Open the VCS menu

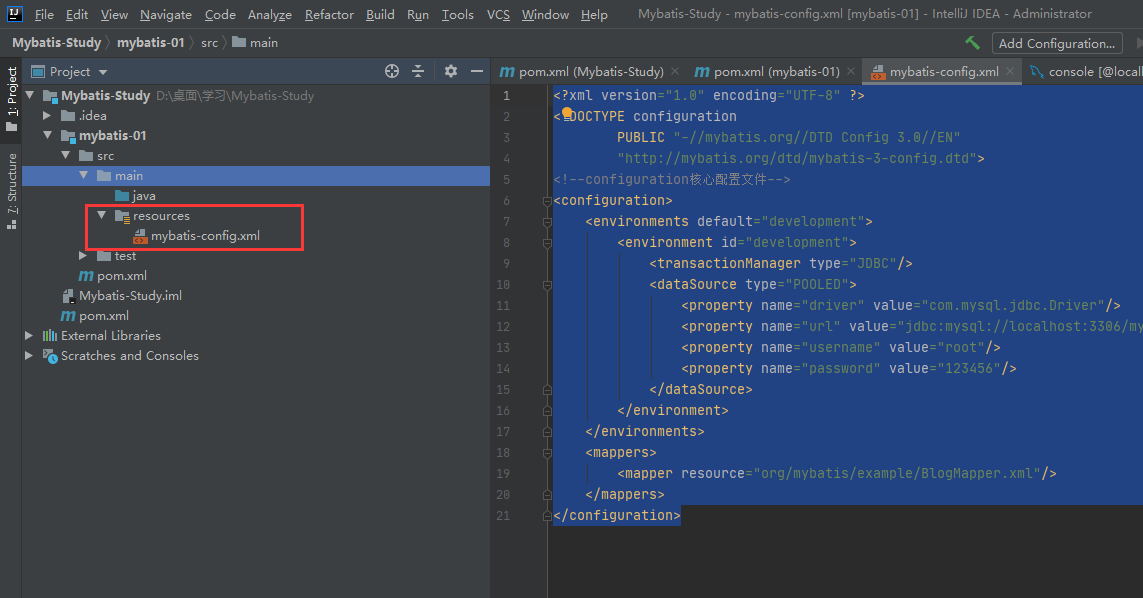click(499, 15)
